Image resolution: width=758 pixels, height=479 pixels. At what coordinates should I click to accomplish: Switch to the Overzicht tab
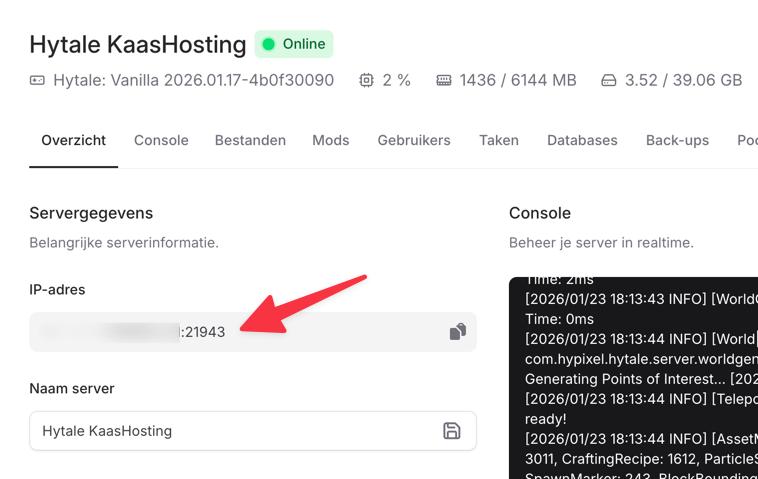click(x=73, y=140)
